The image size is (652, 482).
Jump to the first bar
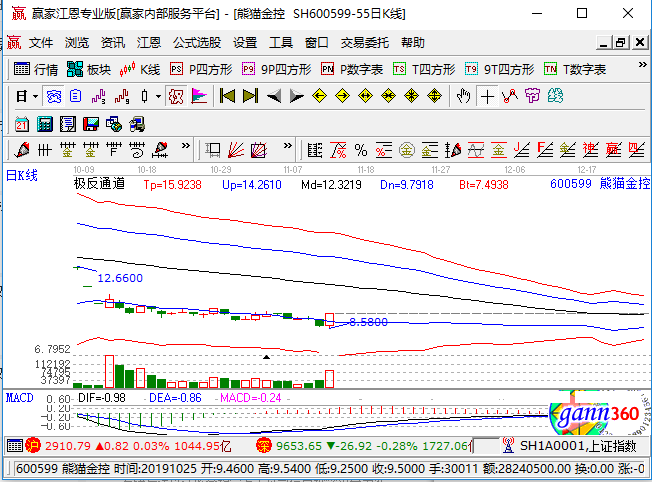pos(227,96)
